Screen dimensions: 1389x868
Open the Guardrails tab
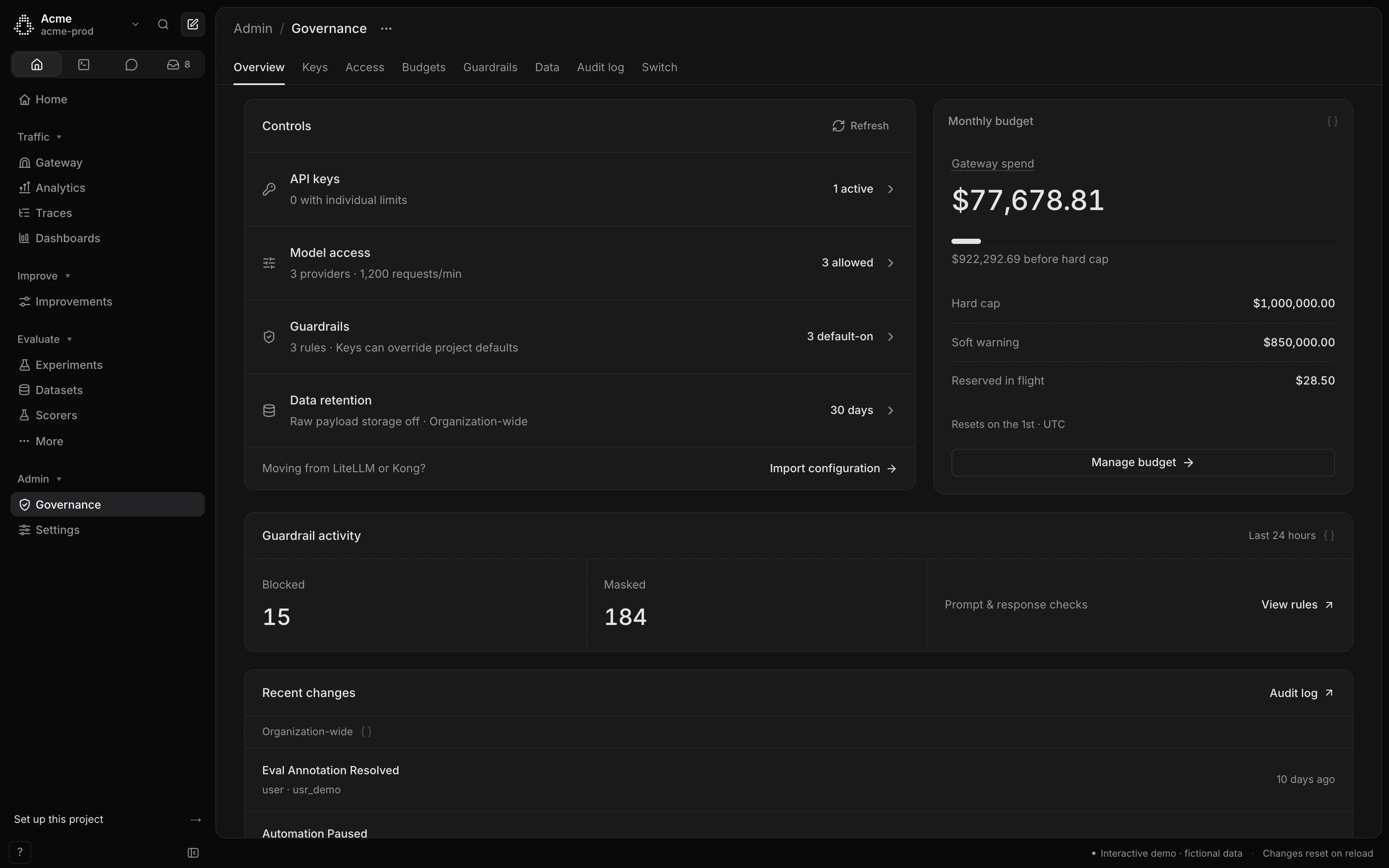(490, 67)
